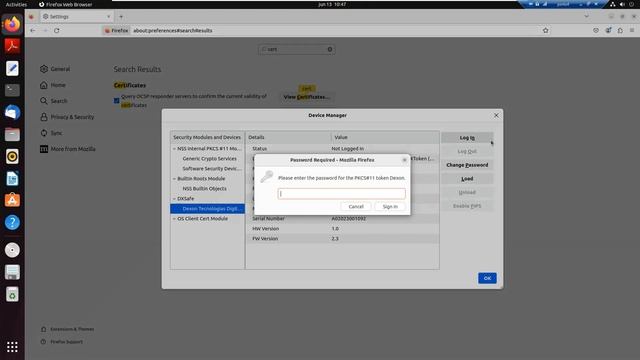640x360 pixels.
Task: Open the Firefox application menu
Action: coord(632,31)
